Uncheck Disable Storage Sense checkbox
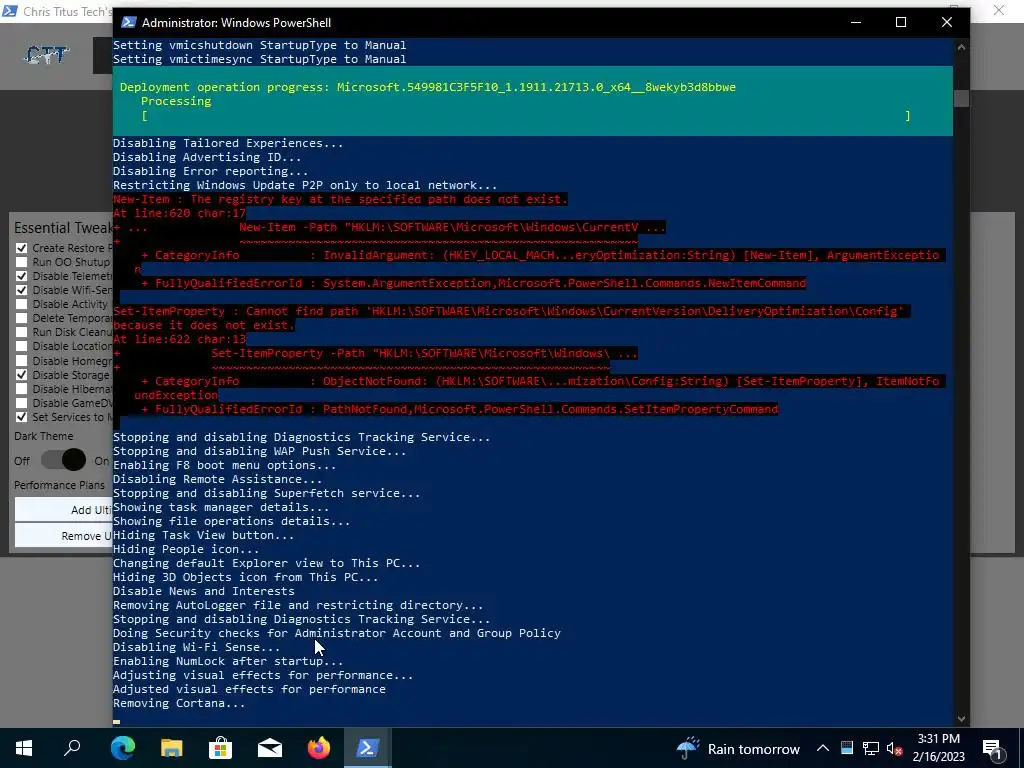Viewport: 1024px width, 768px height. pyautogui.click(x=22, y=375)
